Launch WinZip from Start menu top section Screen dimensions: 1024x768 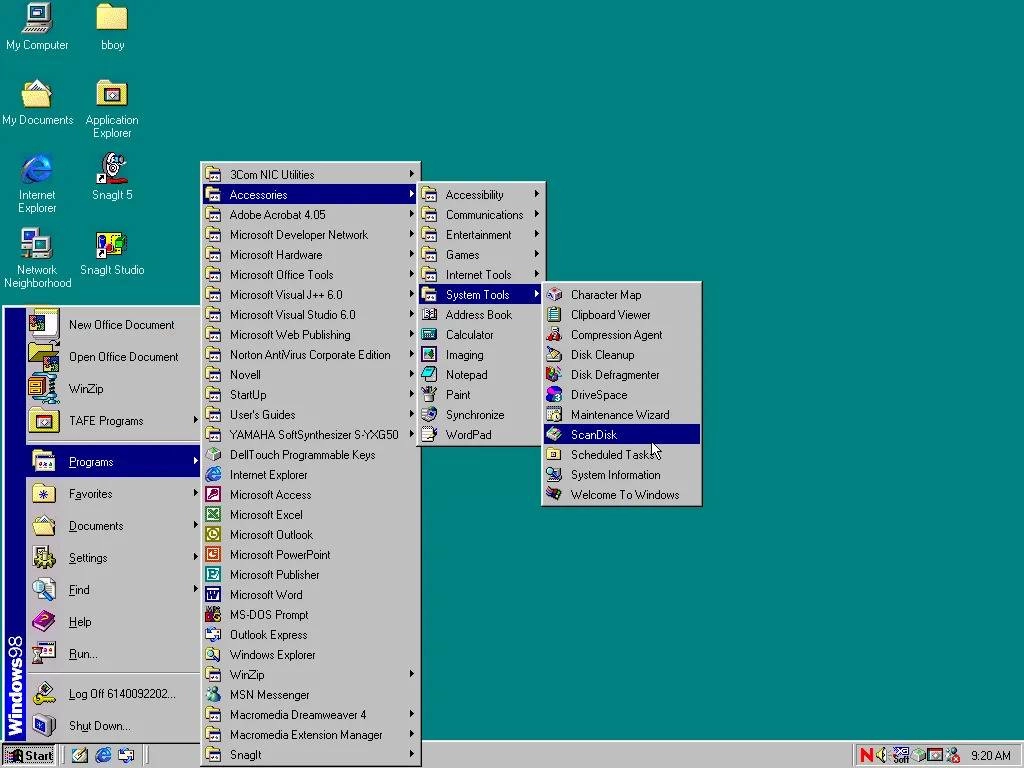click(114, 389)
